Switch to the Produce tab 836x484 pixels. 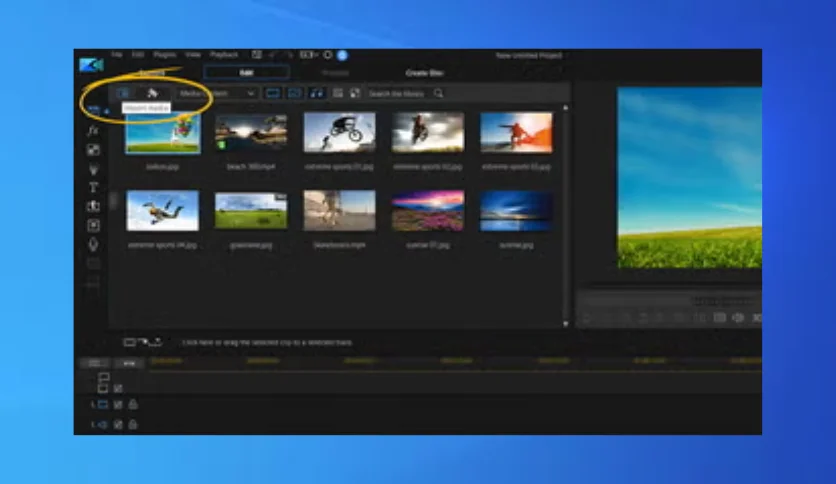coord(335,72)
